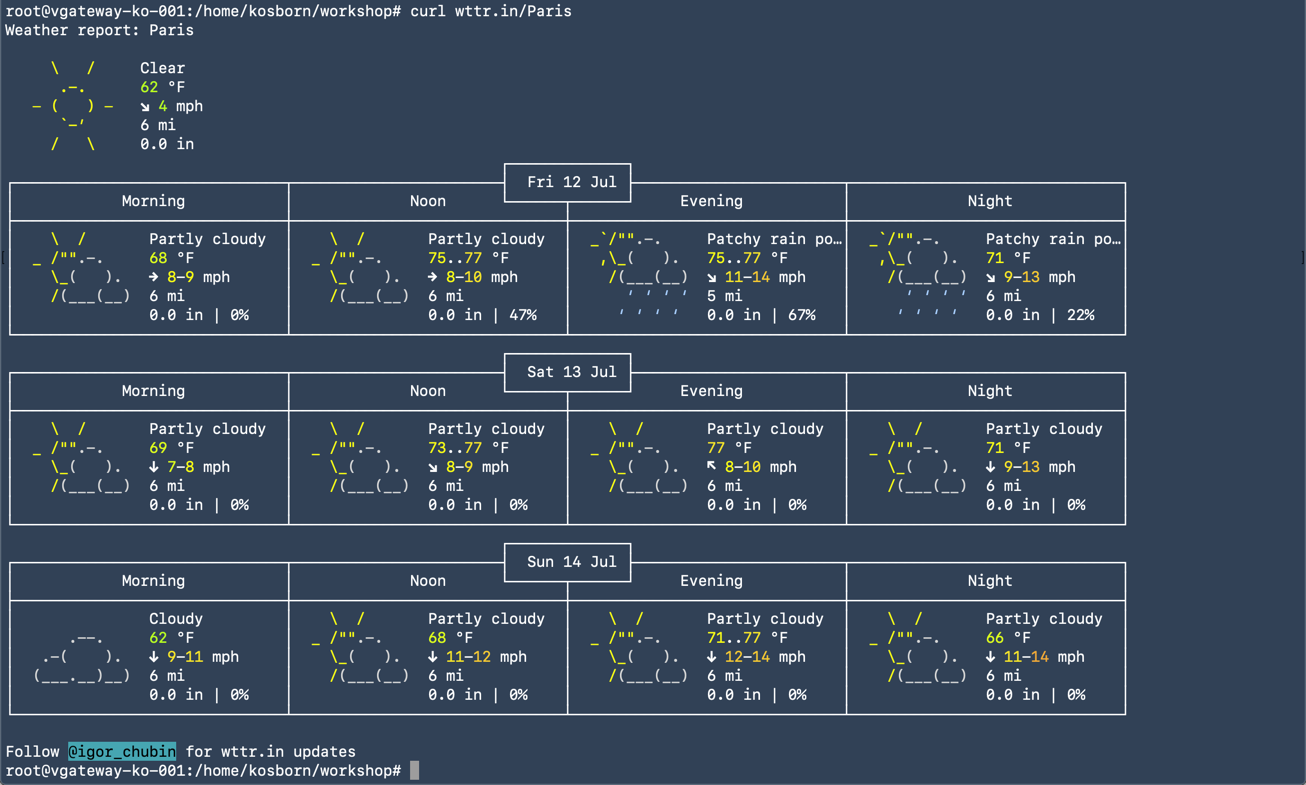The height and width of the screenshot is (785, 1306).
Task: Click the 62 °F current temperature
Action: coord(162,87)
